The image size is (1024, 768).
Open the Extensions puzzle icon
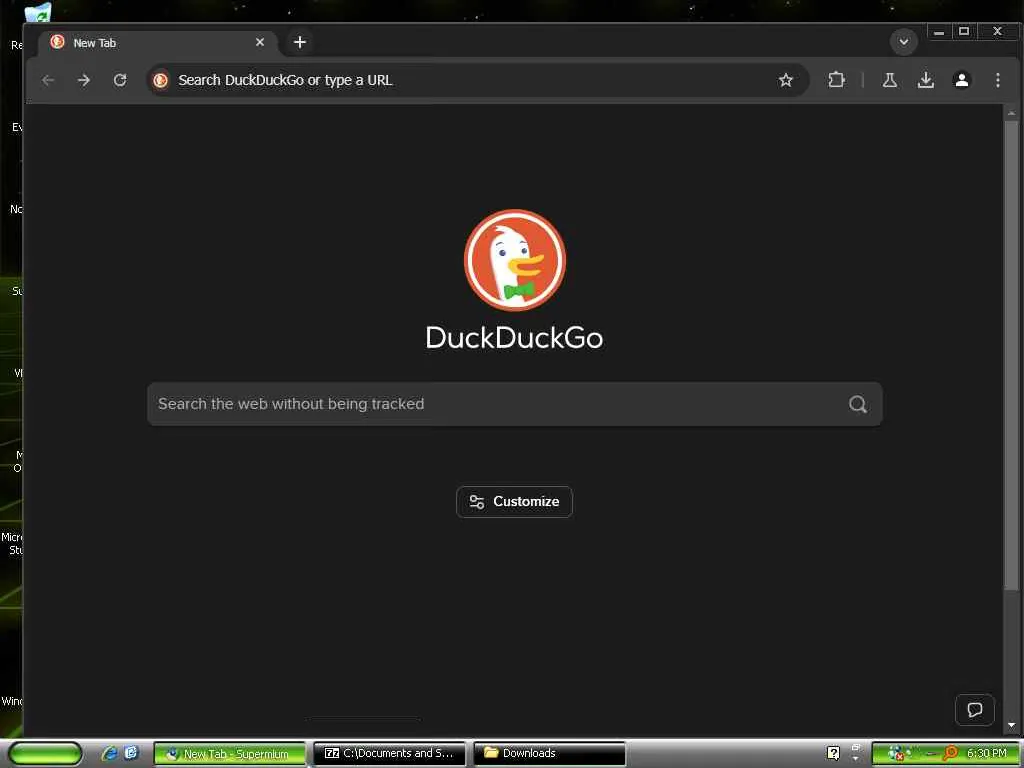pyautogui.click(x=836, y=80)
